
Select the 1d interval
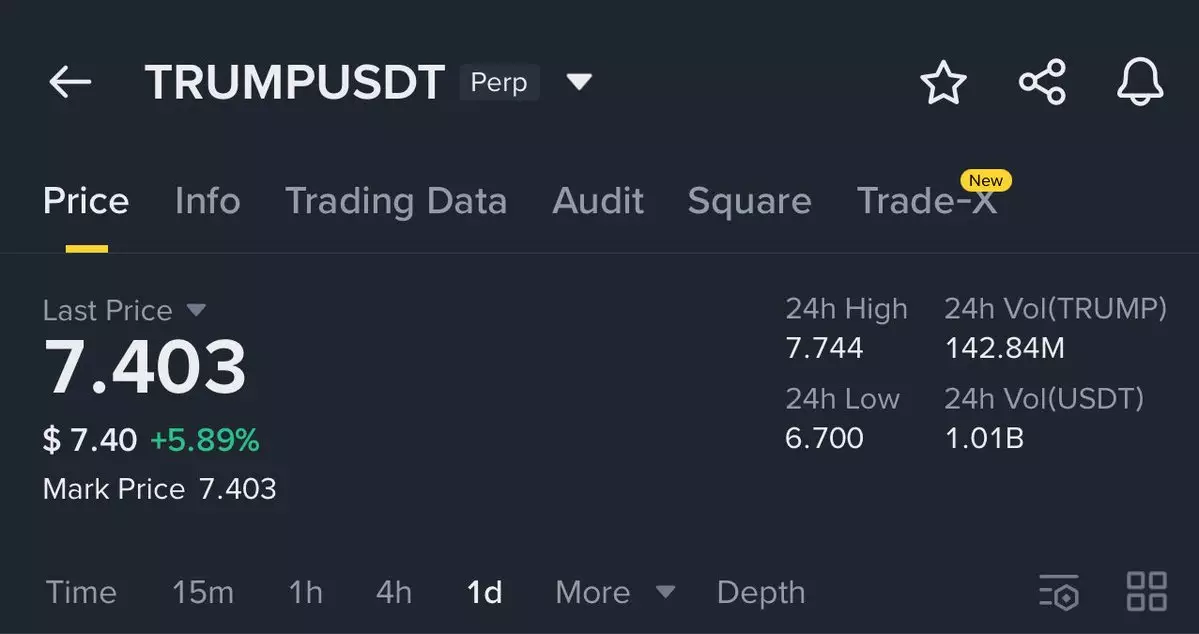point(484,592)
